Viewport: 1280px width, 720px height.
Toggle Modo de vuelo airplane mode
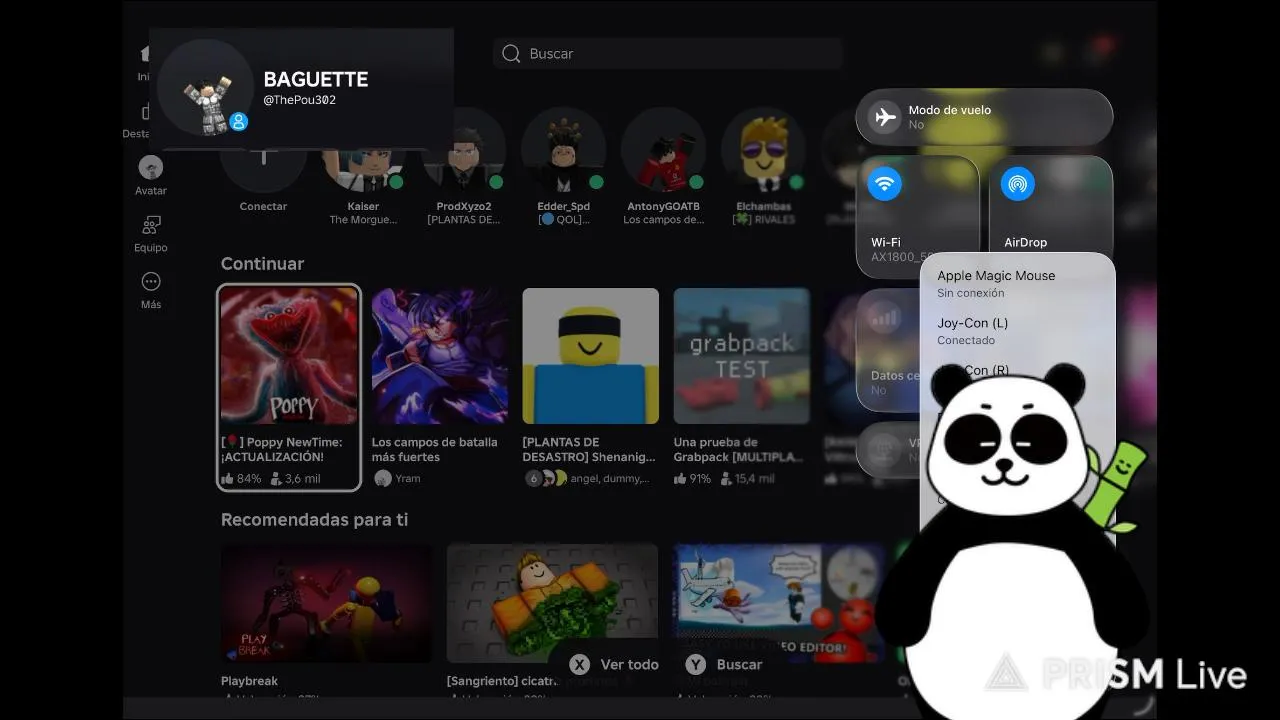(984, 117)
